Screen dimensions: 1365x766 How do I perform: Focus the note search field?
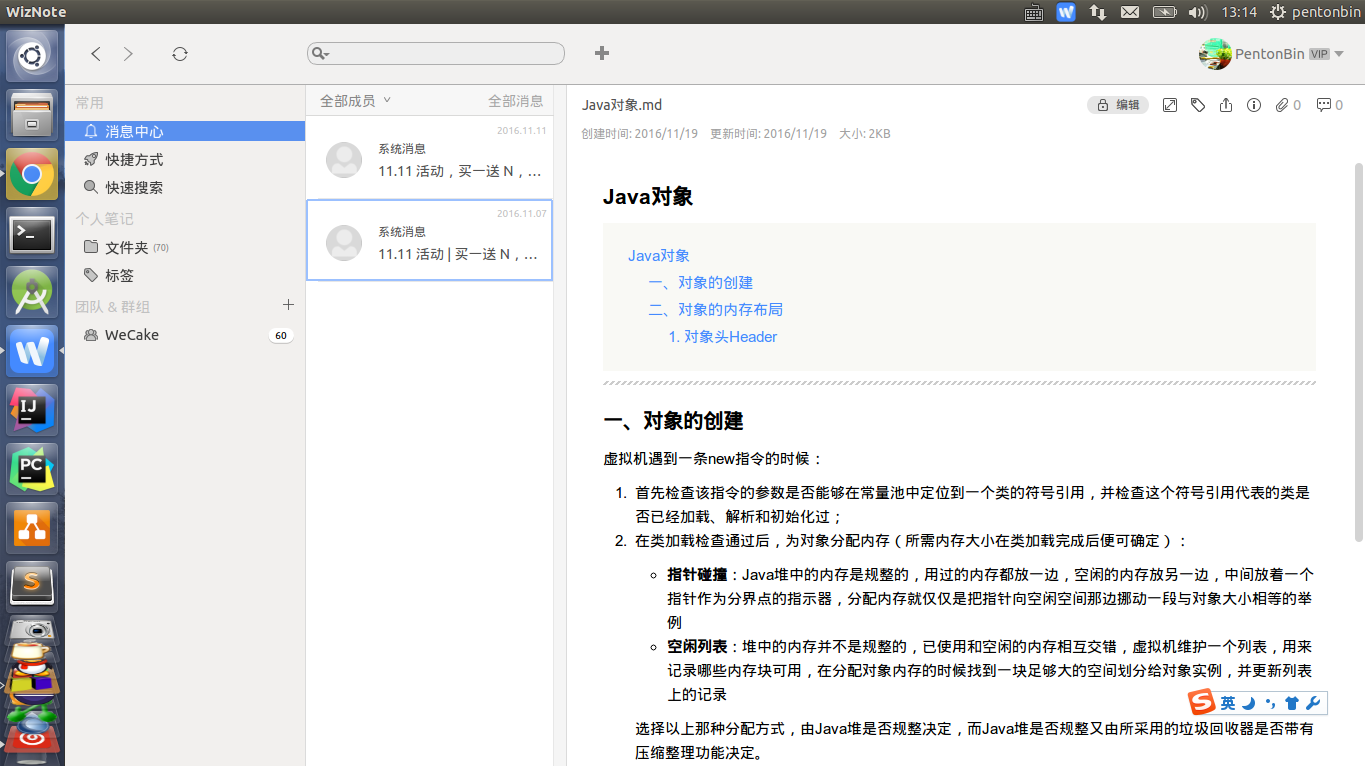point(436,54)
